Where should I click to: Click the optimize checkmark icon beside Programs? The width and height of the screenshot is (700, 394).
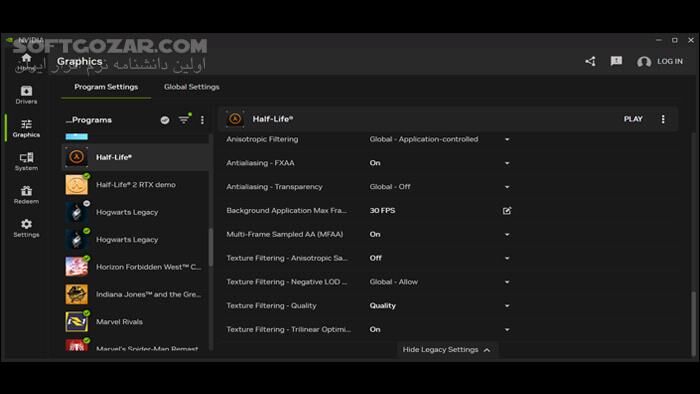165,120
